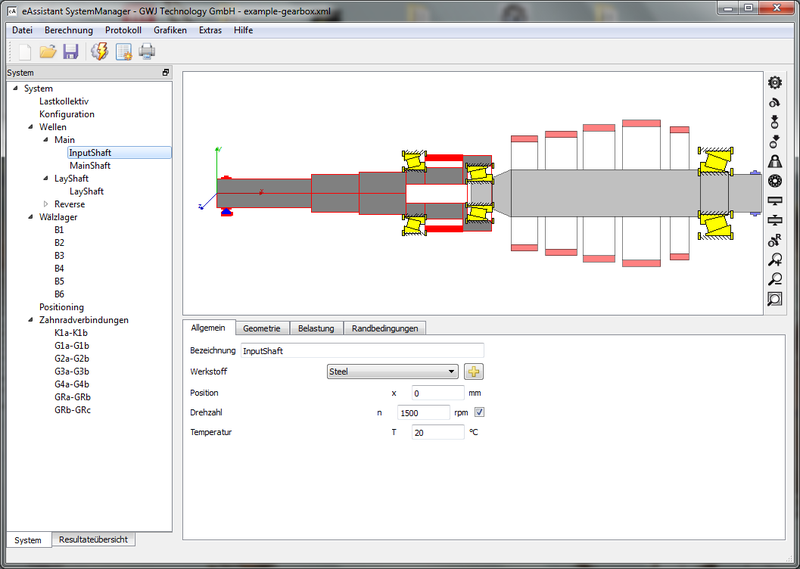Click the save floppy disk icon
800x569 pixels.
pyautogui.click(x=71, y=52)
